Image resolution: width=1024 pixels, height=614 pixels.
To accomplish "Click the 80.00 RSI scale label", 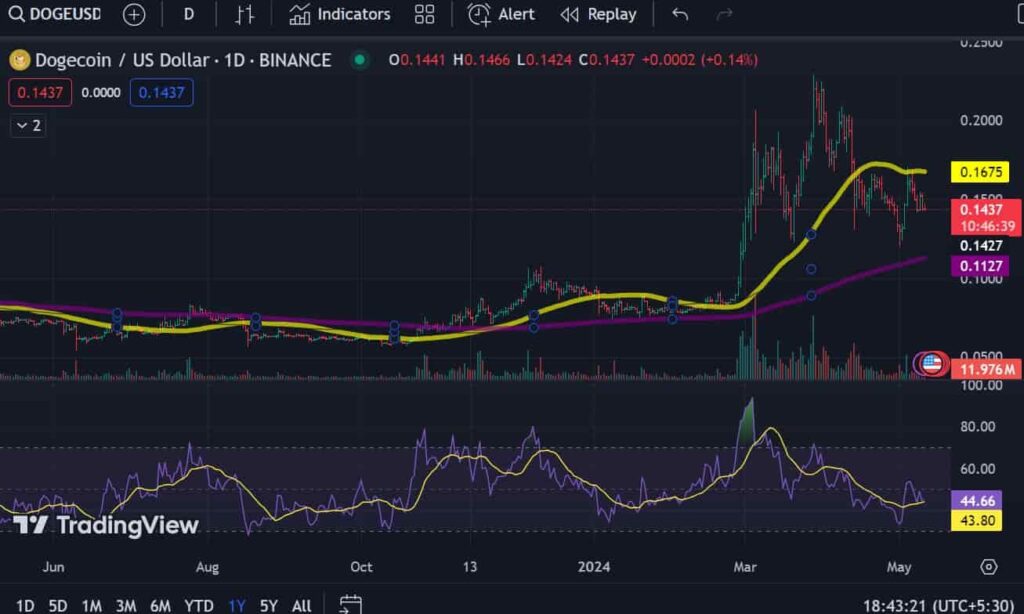I will (978, 427).
